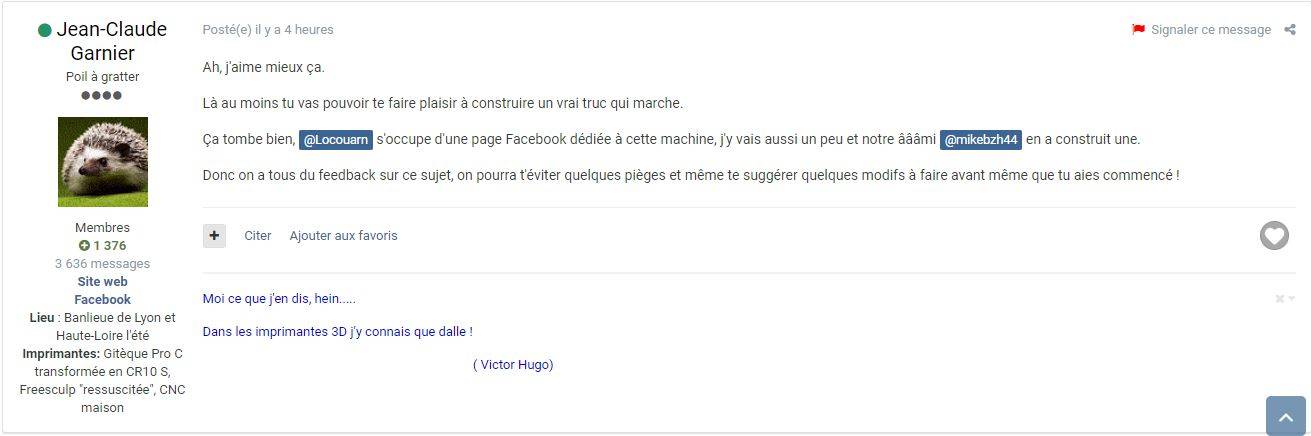Image resolution: width=1311 pixels, height=436 pixels.
Task: Click the hedgehog avatar picture
Action: [103, 162]
